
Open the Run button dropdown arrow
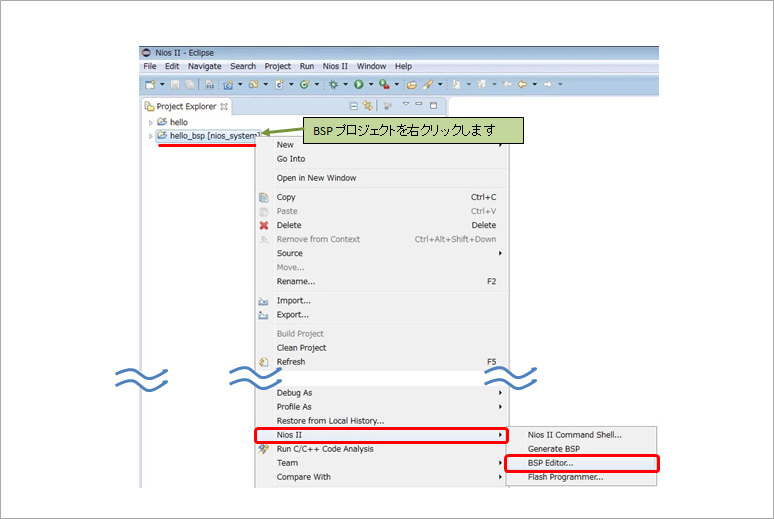pos(370,85)
